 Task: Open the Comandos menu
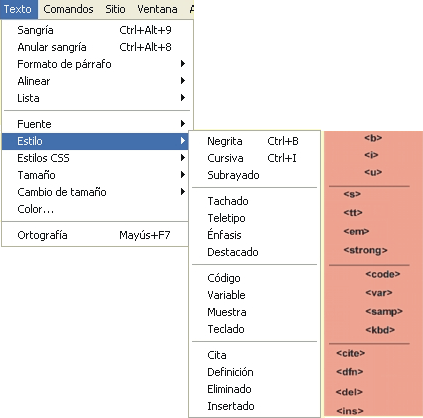tap(68, 9)
